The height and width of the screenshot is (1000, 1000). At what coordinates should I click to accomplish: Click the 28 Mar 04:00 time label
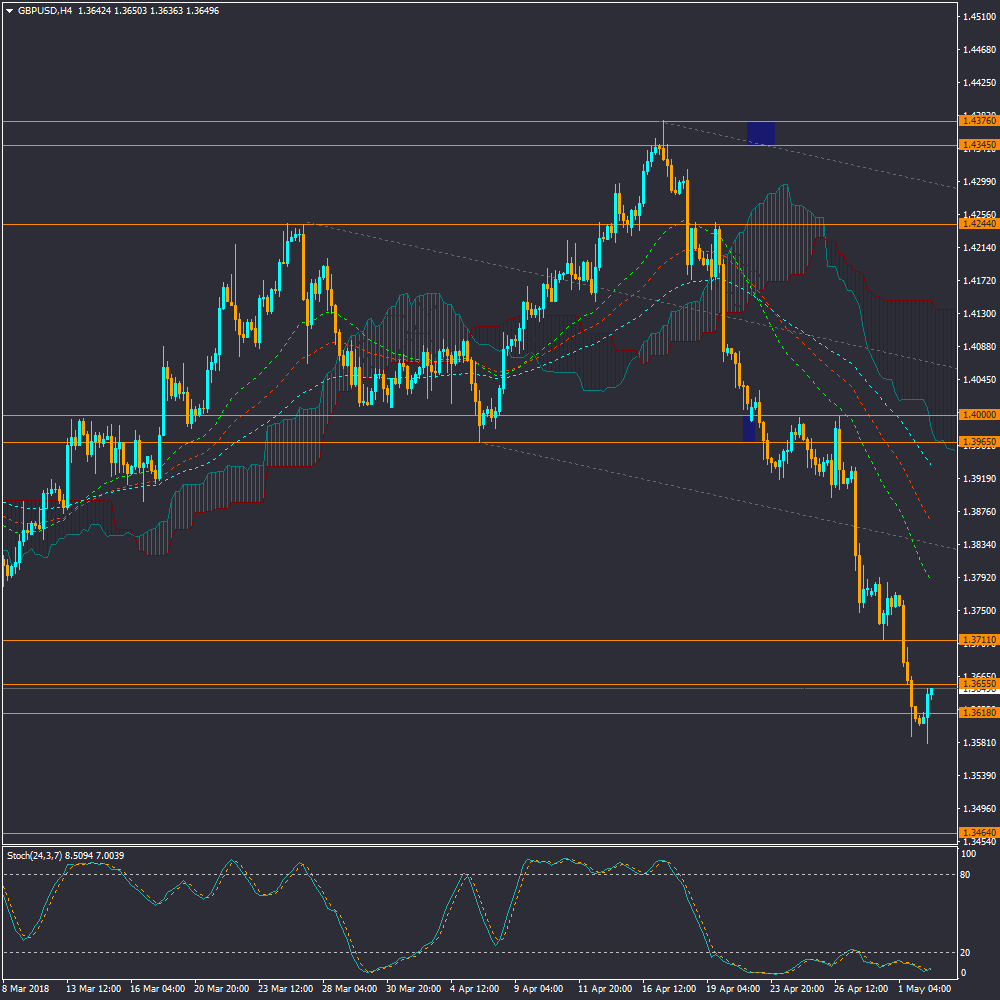click(x=350, y=988)
